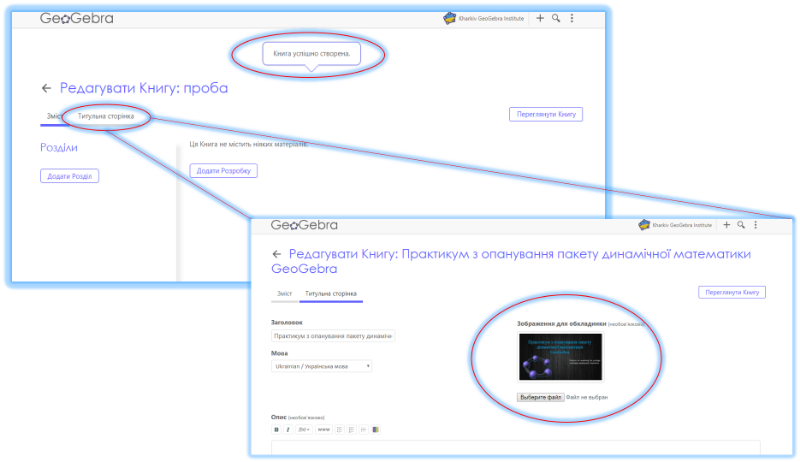
Task: Click the back arrow beside 'Редагувати Книгу: проба'
Action: click(46, 88)
